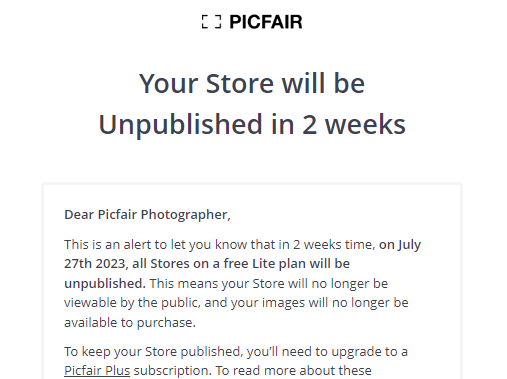Click the "To keep your Store published" sentence
Viewport: 507px width, 379px height.
point(152,352)
